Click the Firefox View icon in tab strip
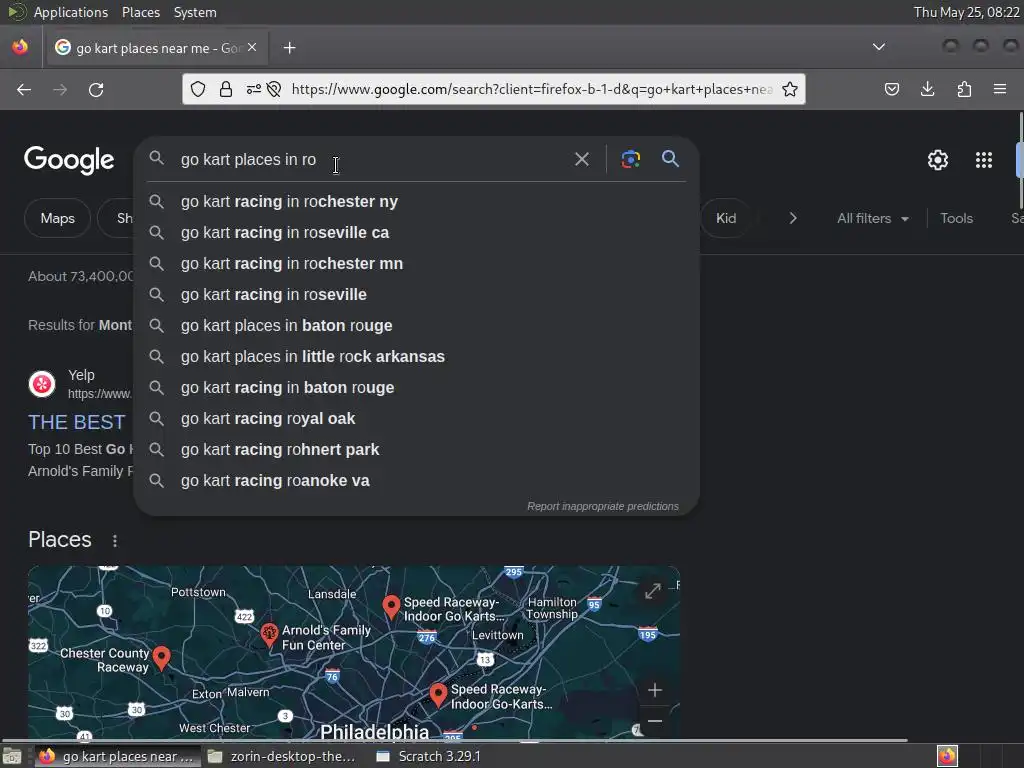This screenshot has width=1024, height=768. pos(20,48)
